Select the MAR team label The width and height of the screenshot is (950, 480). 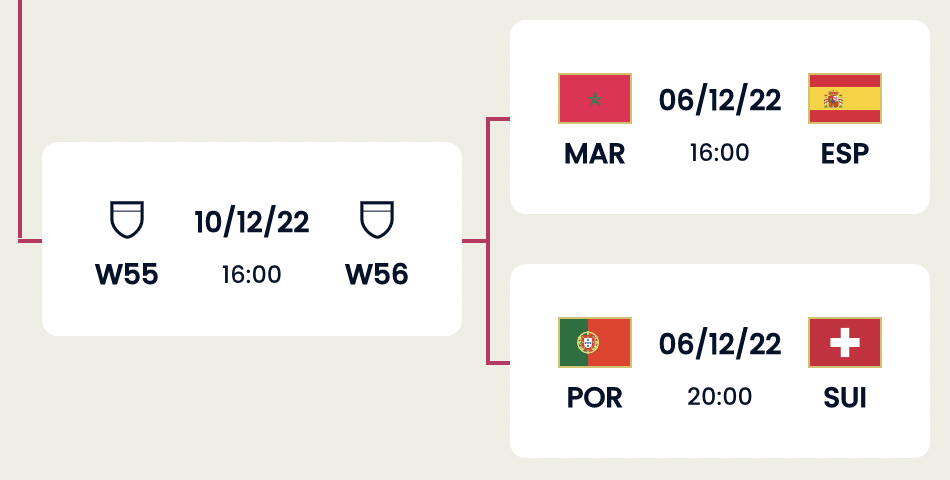pyautogui.click(x=594, y=153)
